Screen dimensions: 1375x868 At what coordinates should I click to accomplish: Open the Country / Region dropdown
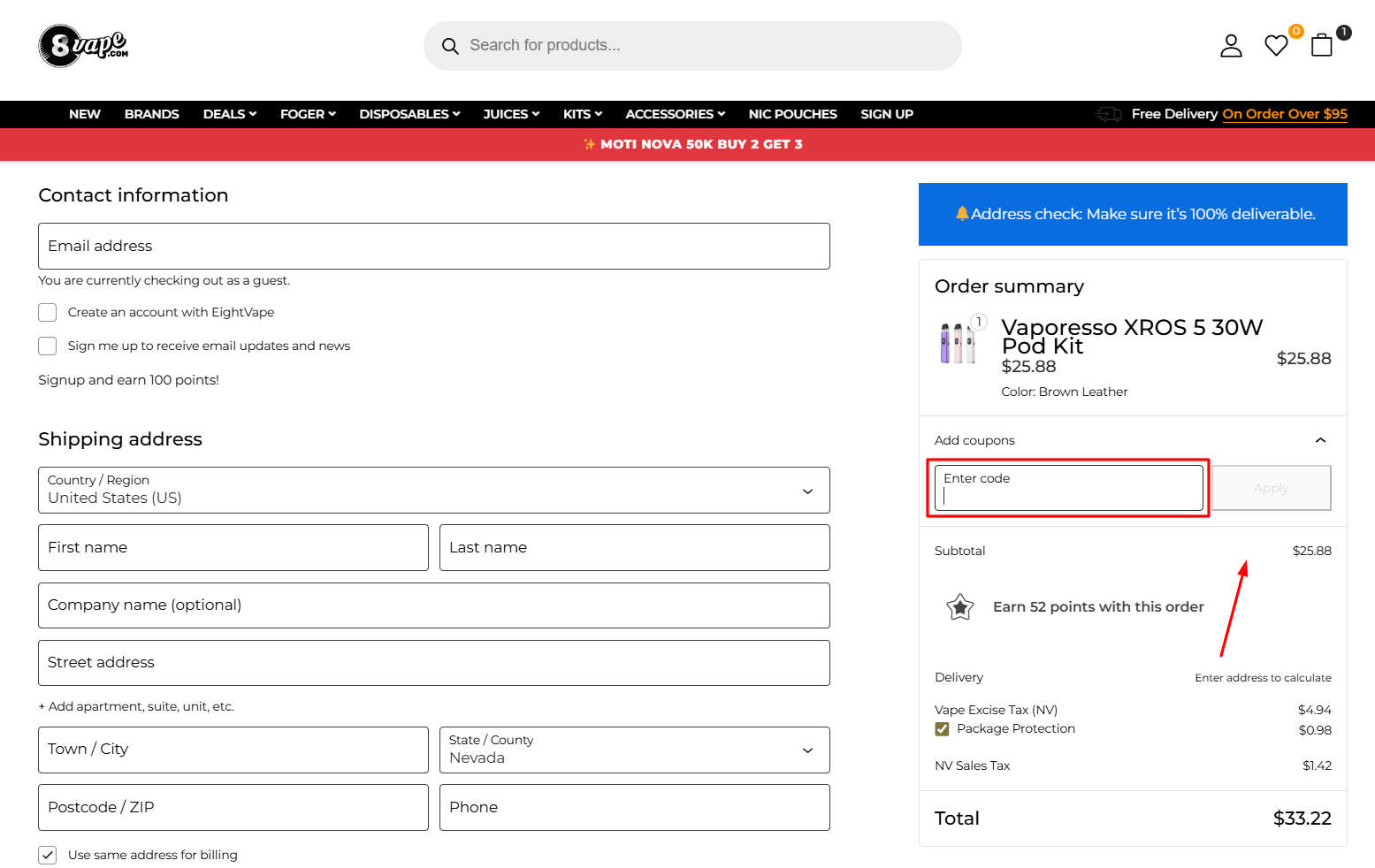[x=434, y=491]
